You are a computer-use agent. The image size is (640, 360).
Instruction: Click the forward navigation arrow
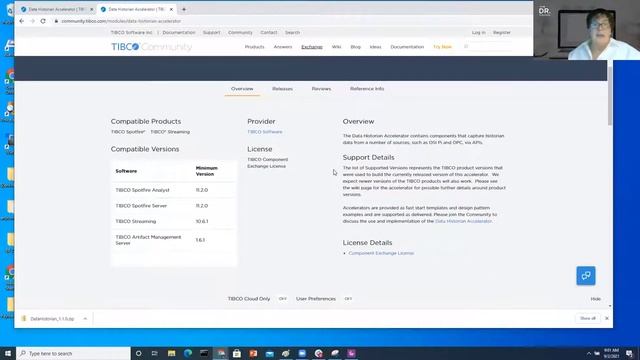coord(32,21)
